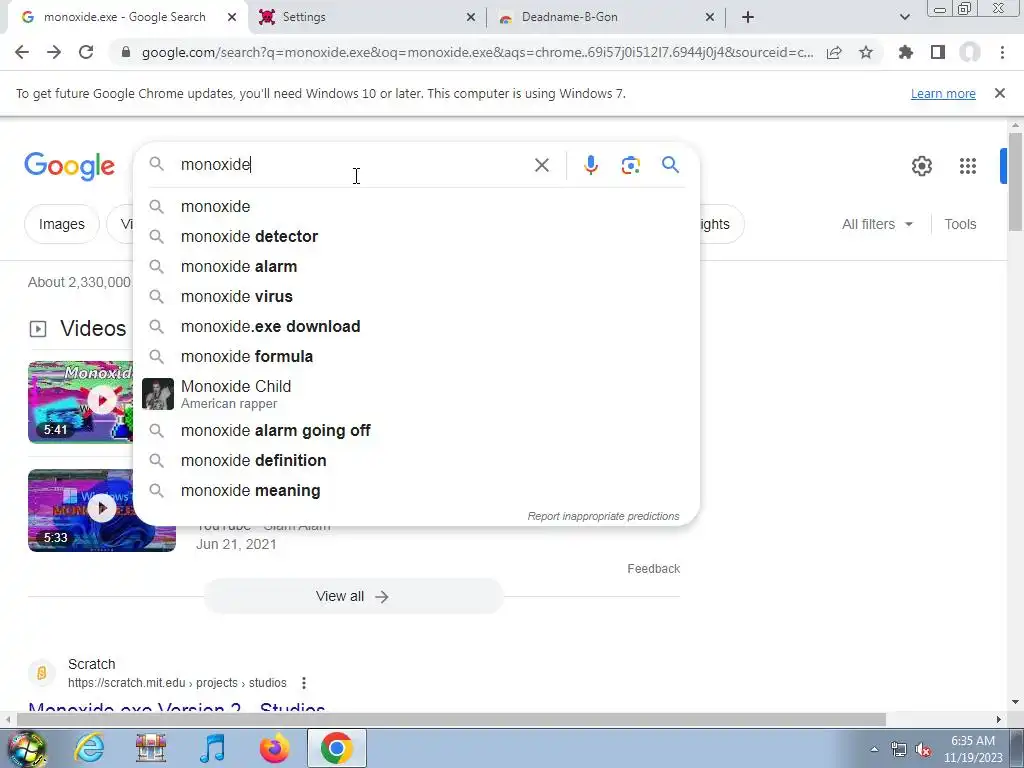The height and width of the screenshot is (768, 1024).
Task: Open the taskbar media library icon
Action: click(x=150, y=748)
